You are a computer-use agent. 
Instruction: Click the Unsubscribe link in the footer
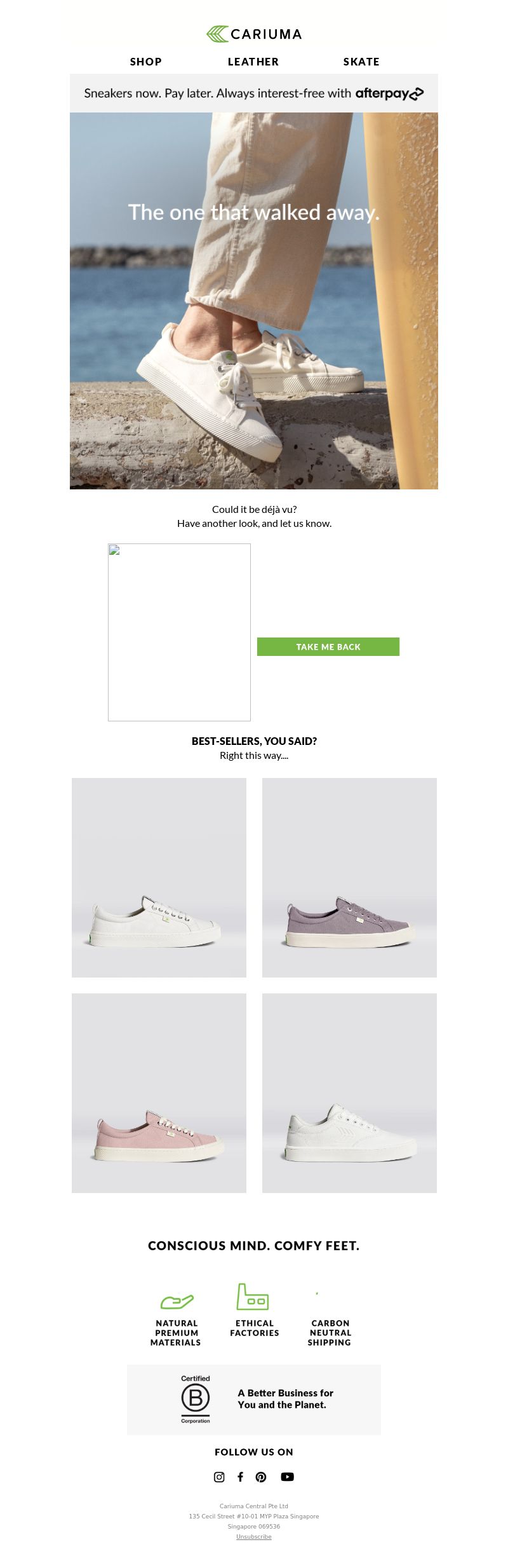point(254,1536)
